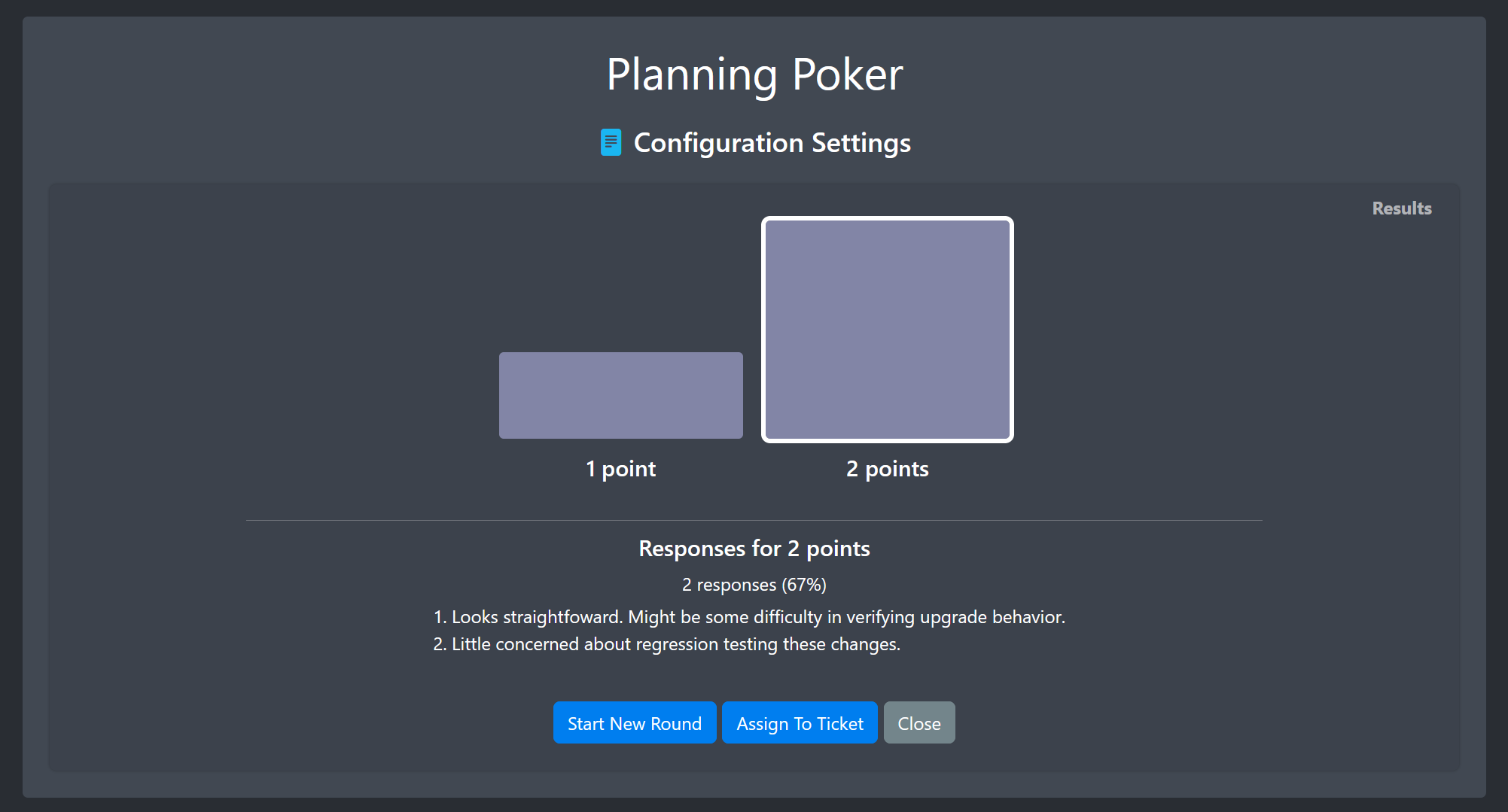Click Start New Round
This screenshot has width=1508, height=812.
(x=634, y=722)
